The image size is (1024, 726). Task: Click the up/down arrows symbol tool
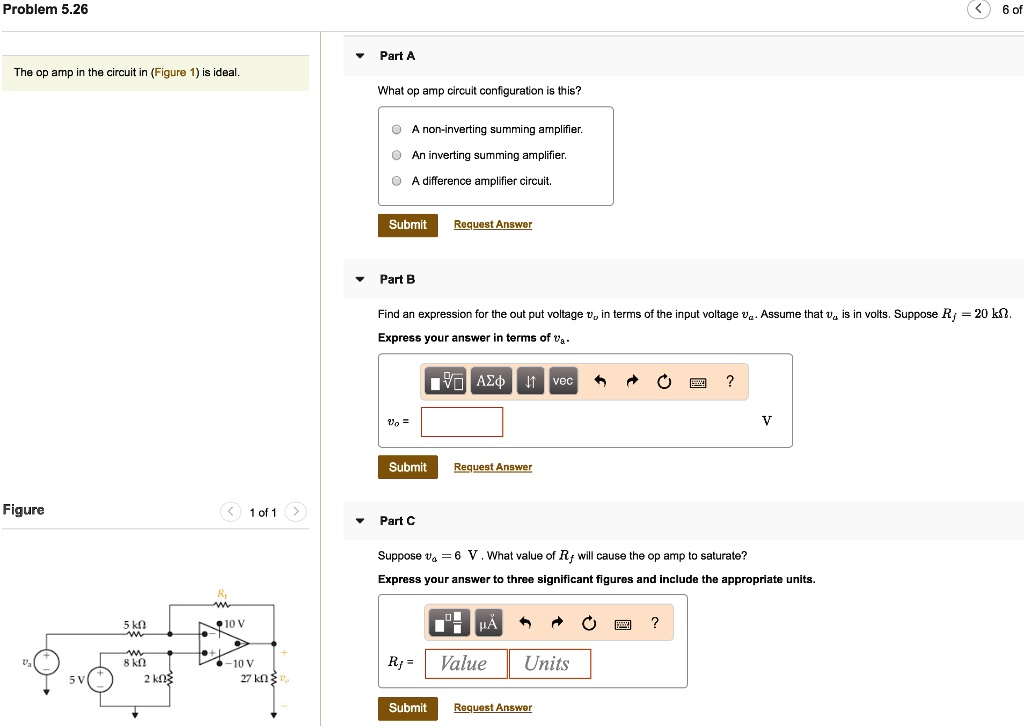pyautogui.click(x=530, y=381)
